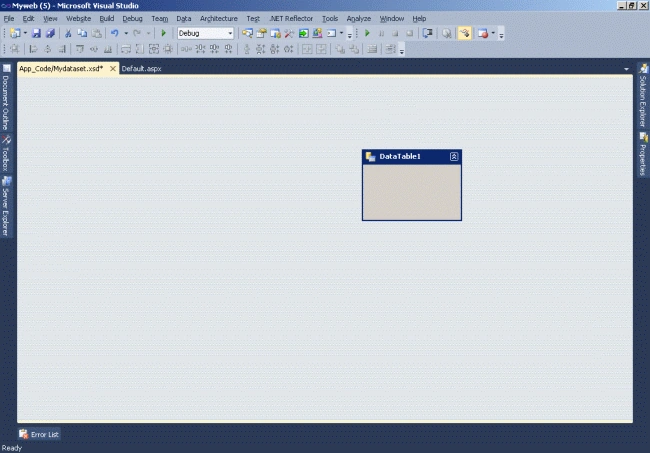This screenshot has height=453, width=650.
Task: Click the Tab Order layout icon
Action: point(390,49)
